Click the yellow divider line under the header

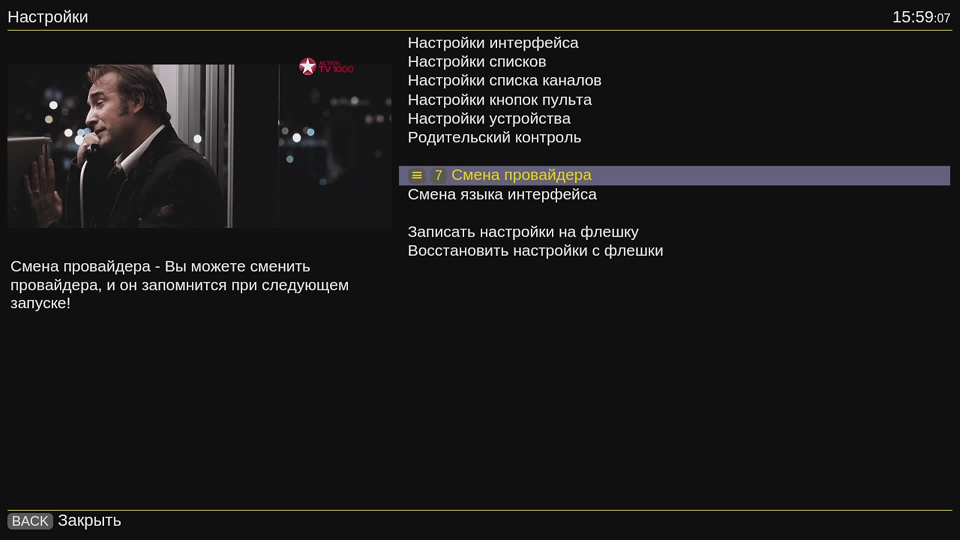point(480,31)
